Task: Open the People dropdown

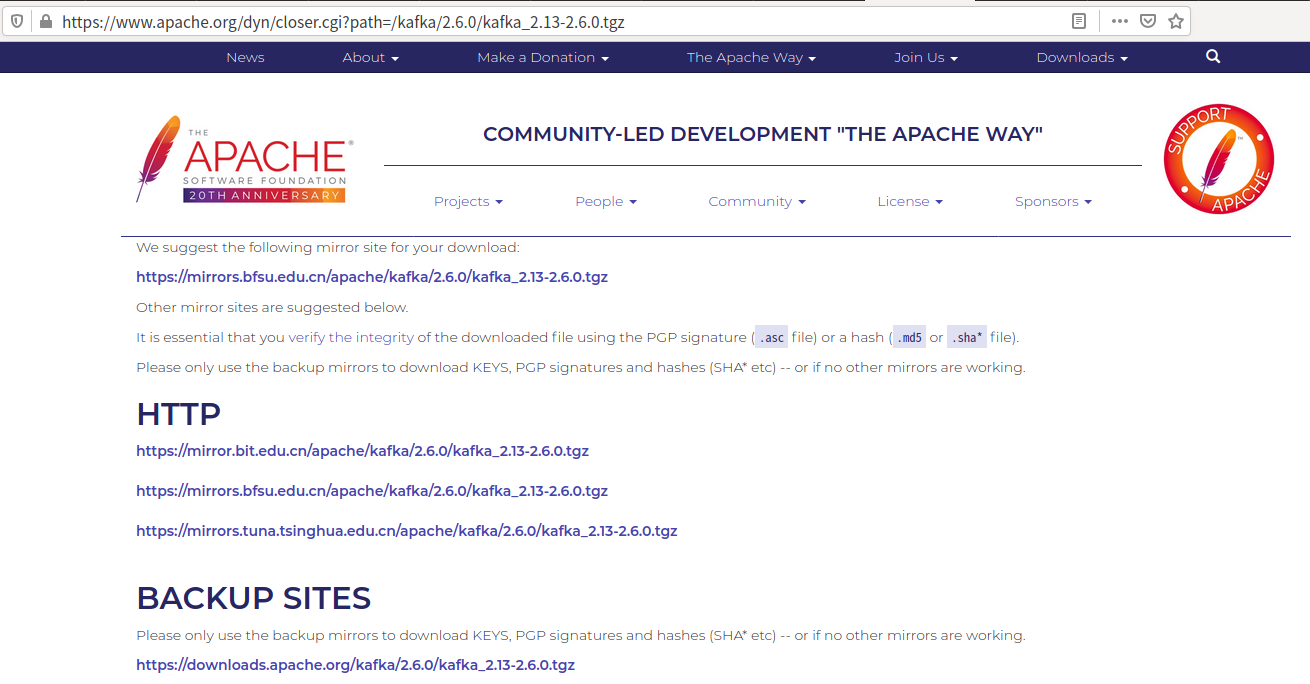Action: [x=606, y=201]
